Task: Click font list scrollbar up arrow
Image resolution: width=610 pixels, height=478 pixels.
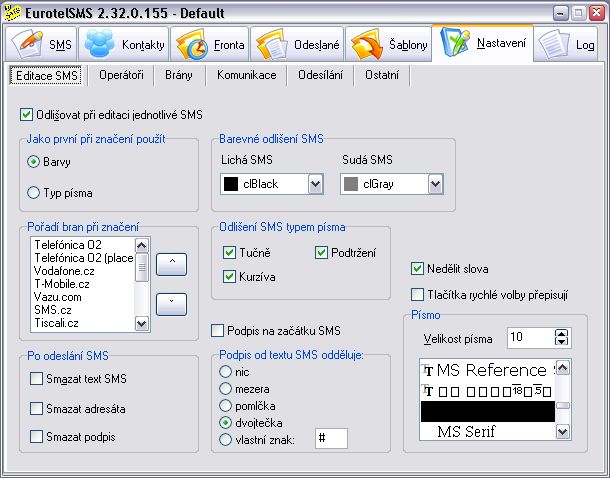Action: [x=563, y=367]
